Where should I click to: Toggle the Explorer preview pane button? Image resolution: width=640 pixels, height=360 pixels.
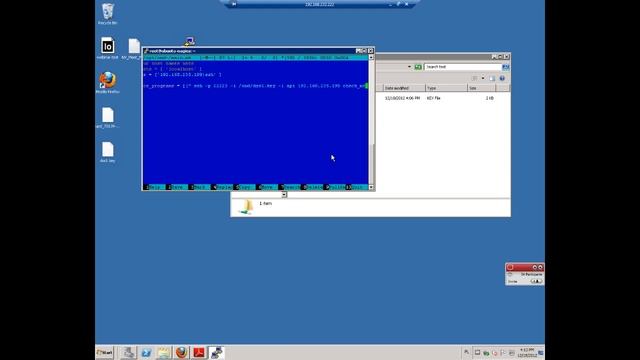click(492, 78)
